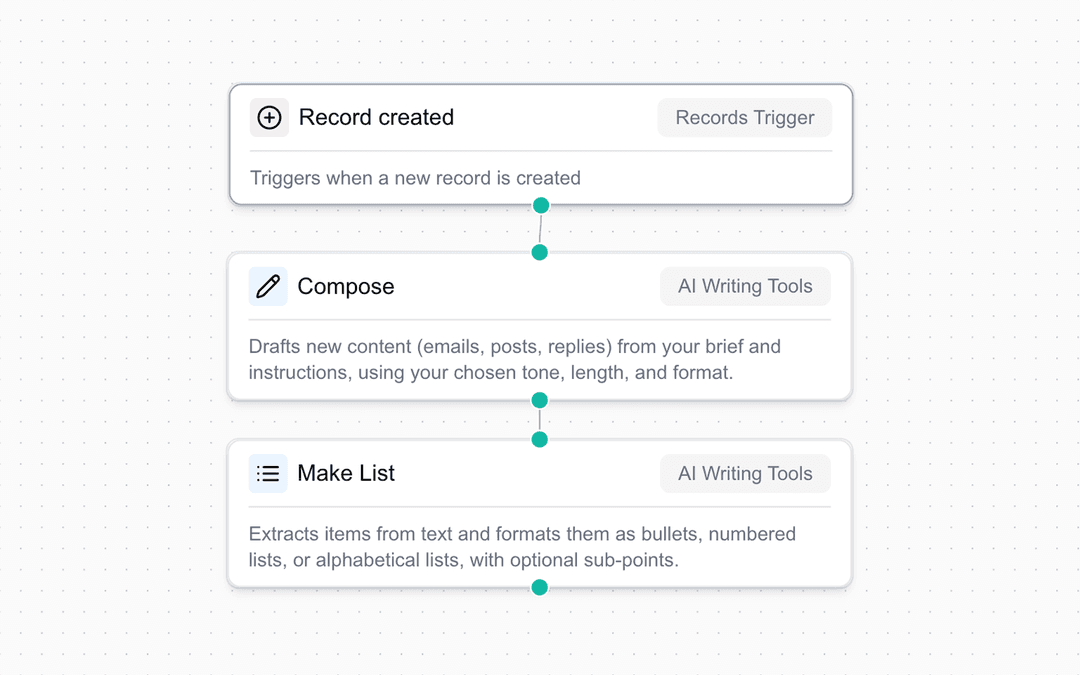1080x675 pixels.
Task: Click the connector line between Record created and Compose
Action: click(x=540, y=228)
